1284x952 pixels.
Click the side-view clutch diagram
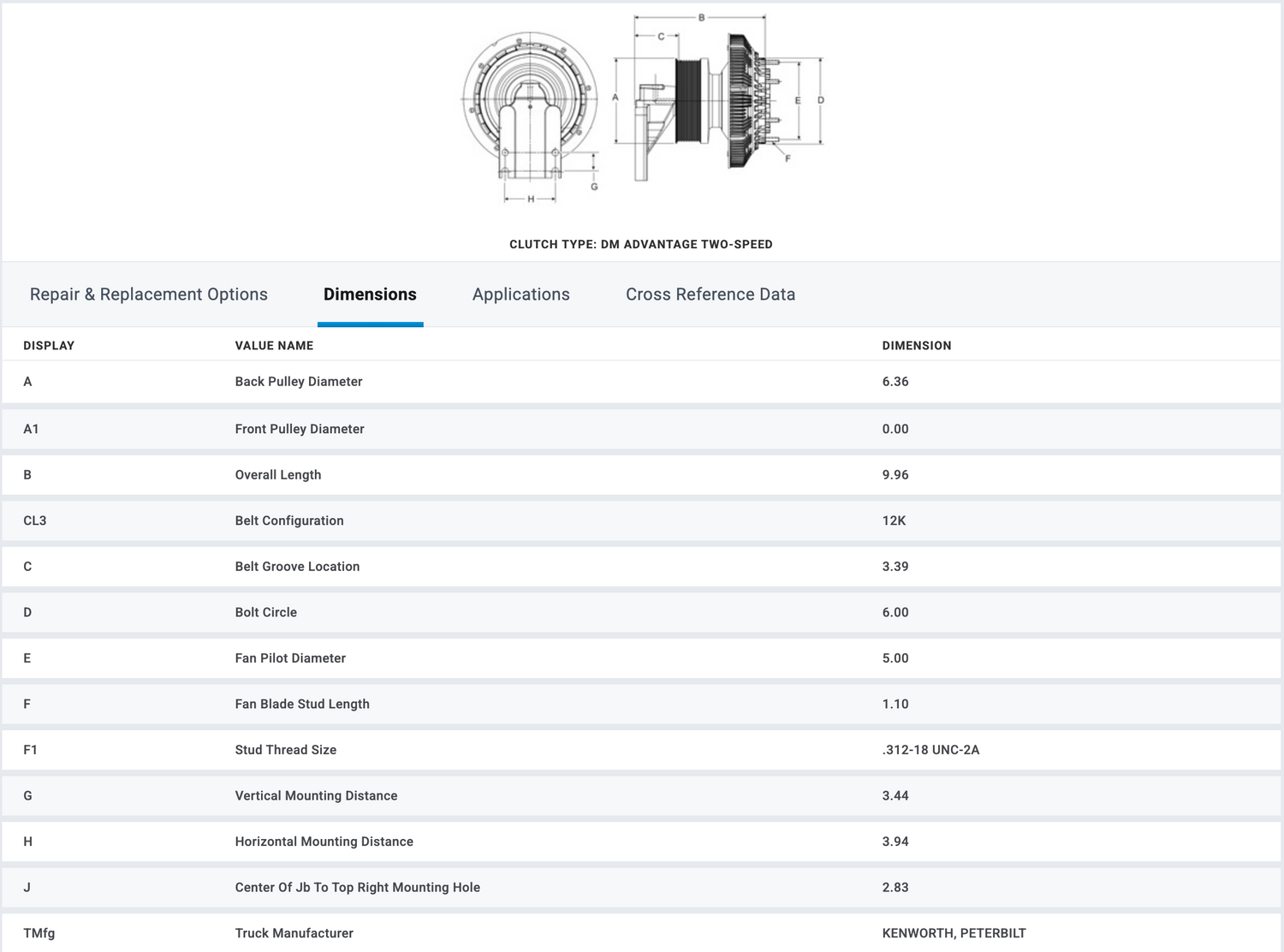click(719, 103)
